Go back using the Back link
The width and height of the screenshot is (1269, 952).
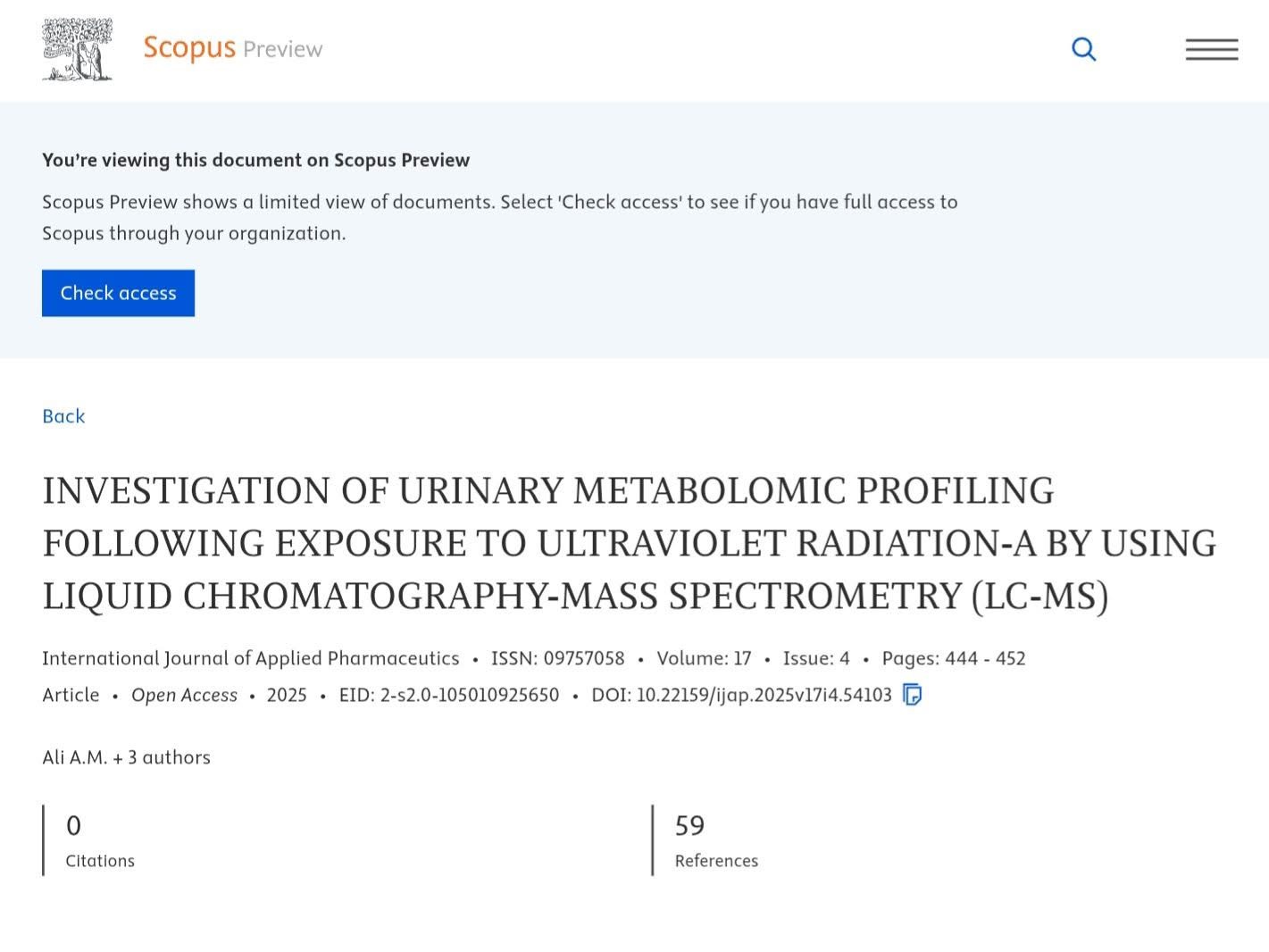(x=63, y=416)
